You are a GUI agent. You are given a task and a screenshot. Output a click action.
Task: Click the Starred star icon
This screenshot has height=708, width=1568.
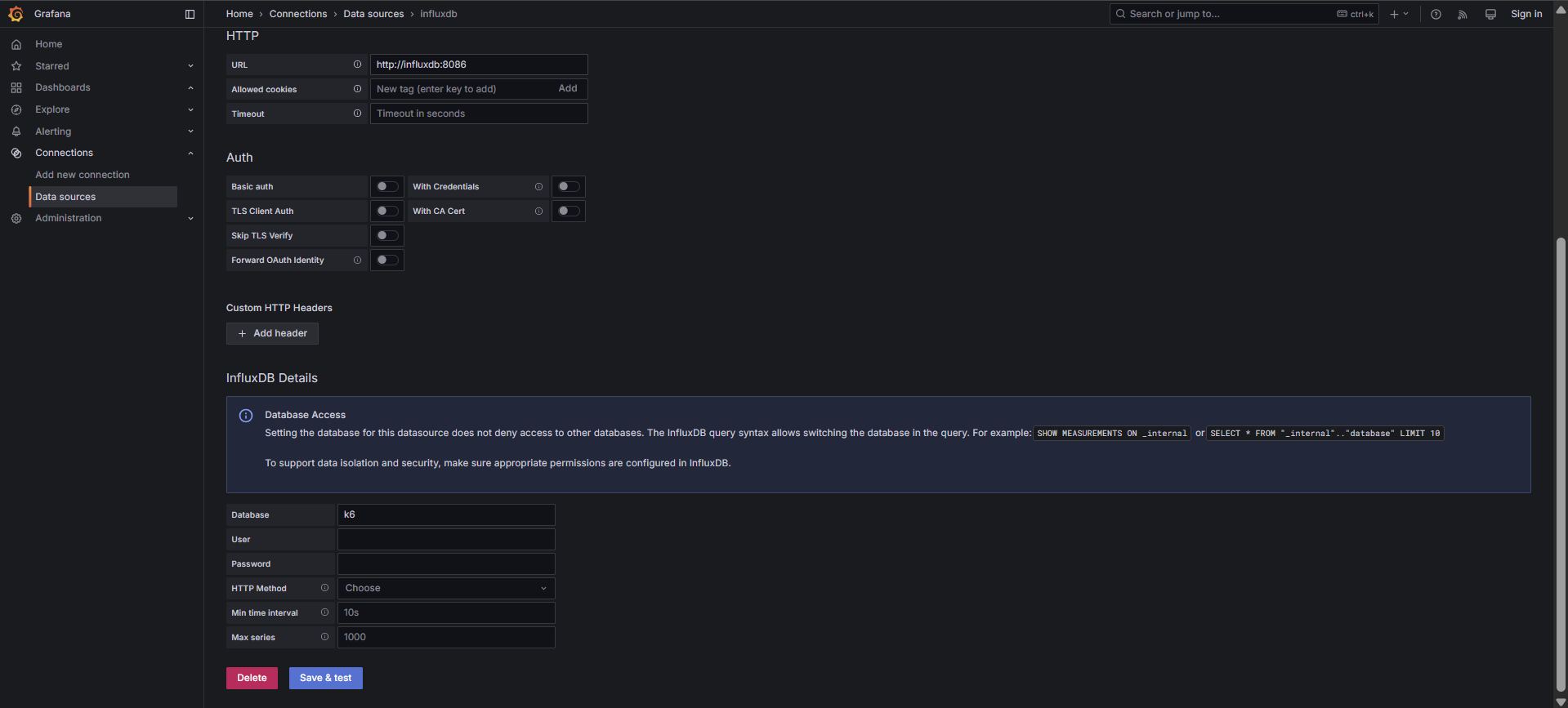click(x=16, y=66)
